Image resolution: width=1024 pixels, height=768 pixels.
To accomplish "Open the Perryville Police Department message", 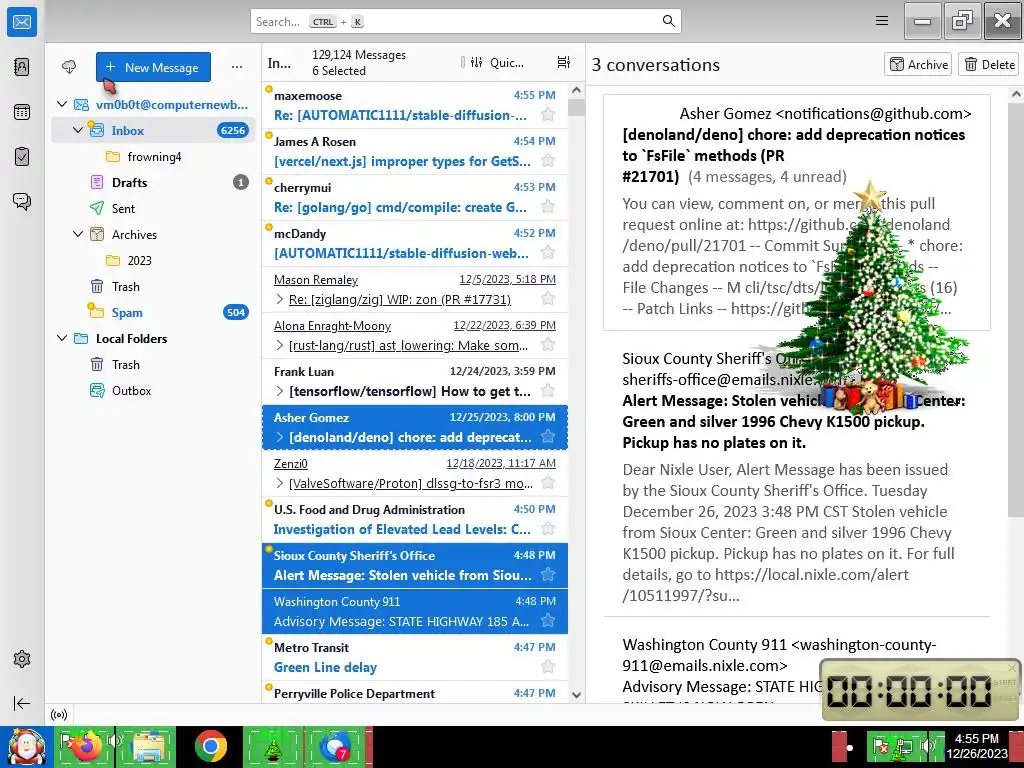I will click(415, 693).
